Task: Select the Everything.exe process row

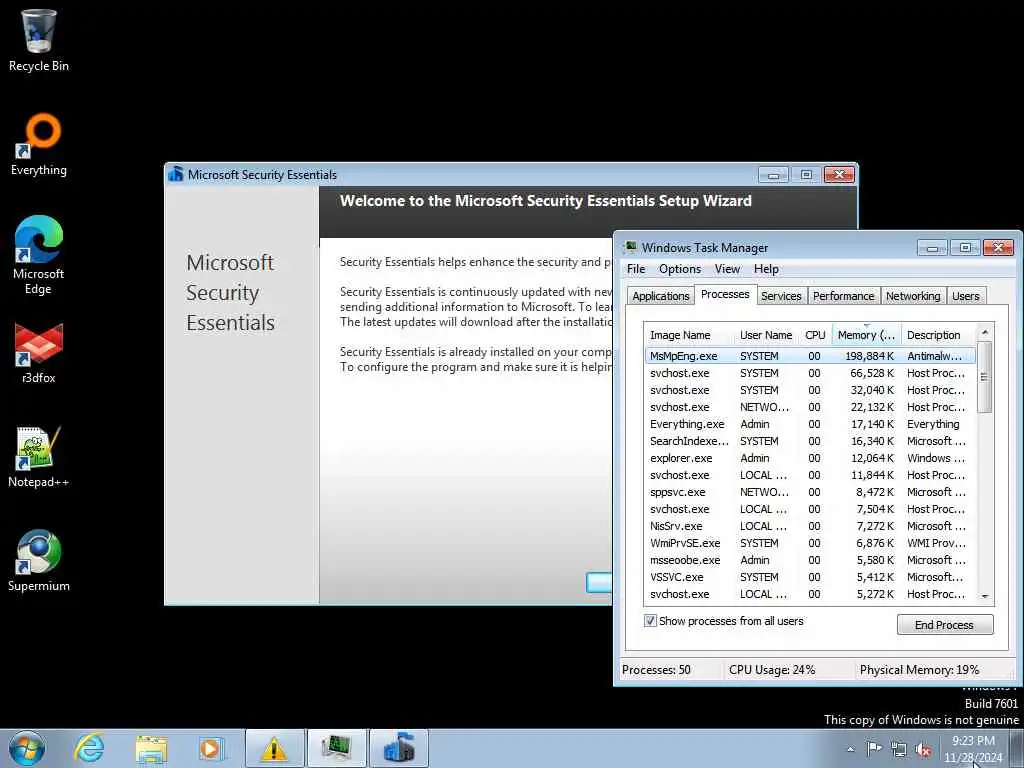Action: pyautogui.click(x=809, y=424)
